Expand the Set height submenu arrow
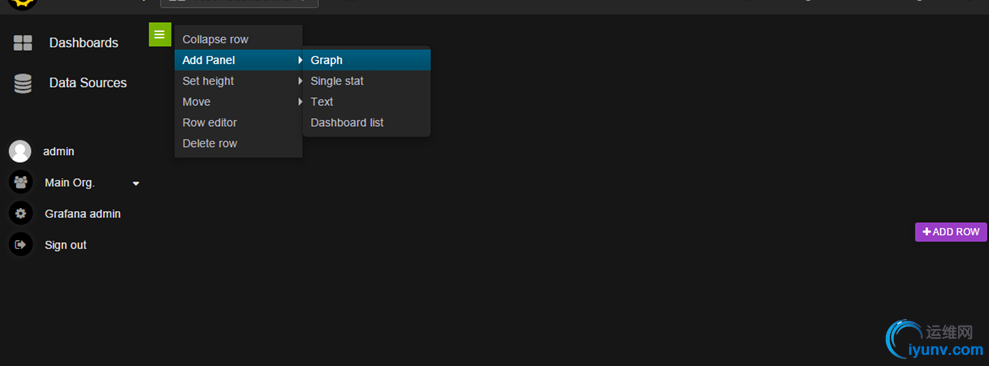The image size is (989, 366). click(300, 81)
